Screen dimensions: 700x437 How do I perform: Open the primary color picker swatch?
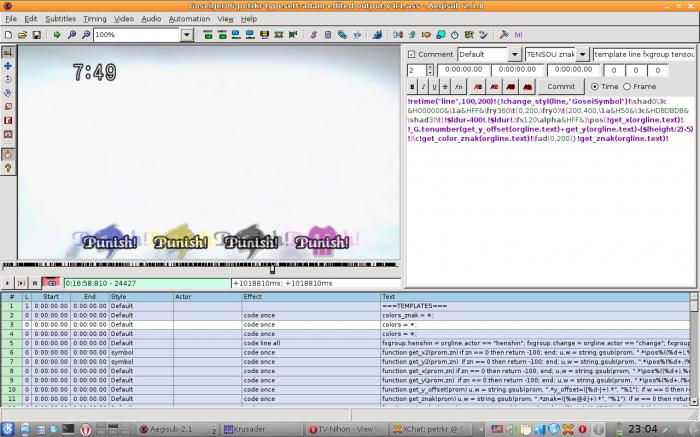click(x=478, y=87)
